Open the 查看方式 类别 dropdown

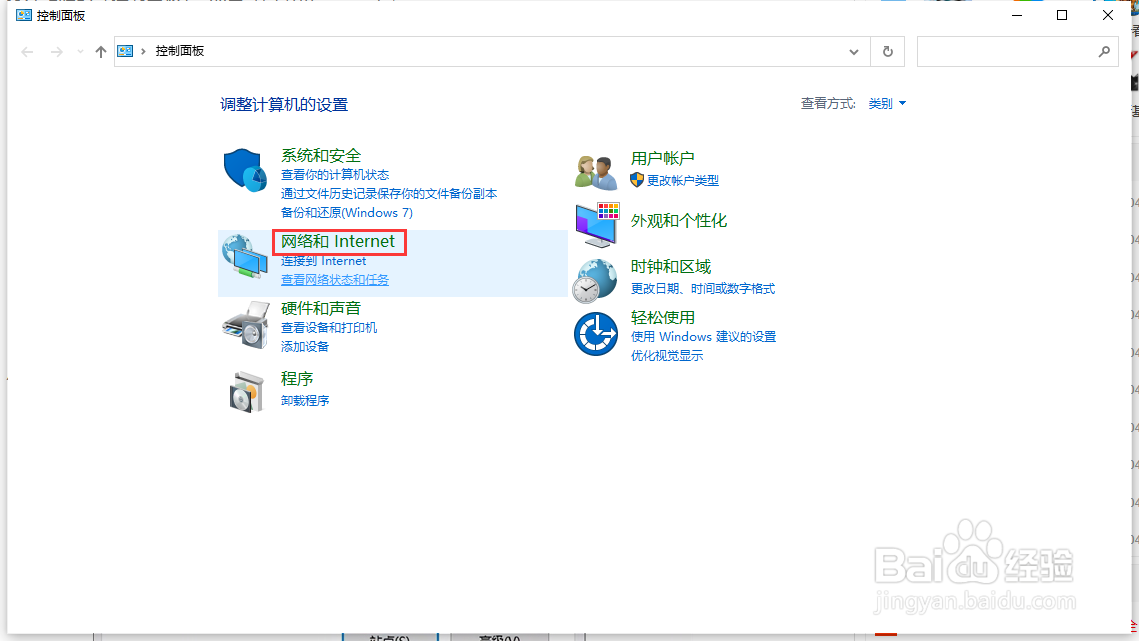click(886, 103)
